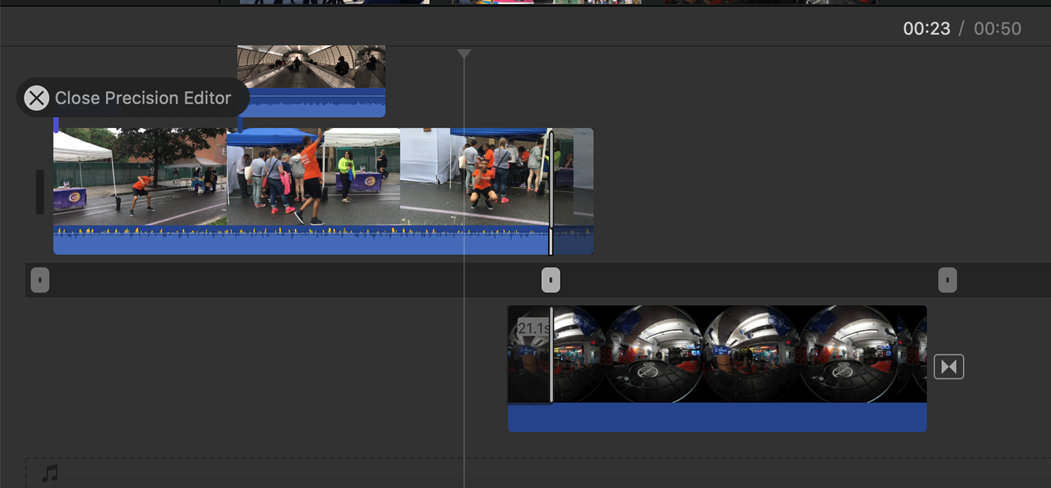This screenshot has height=488, width=1051.
Task: Click the playhead triangle at the top of the timeline
Action: [464, 54]
